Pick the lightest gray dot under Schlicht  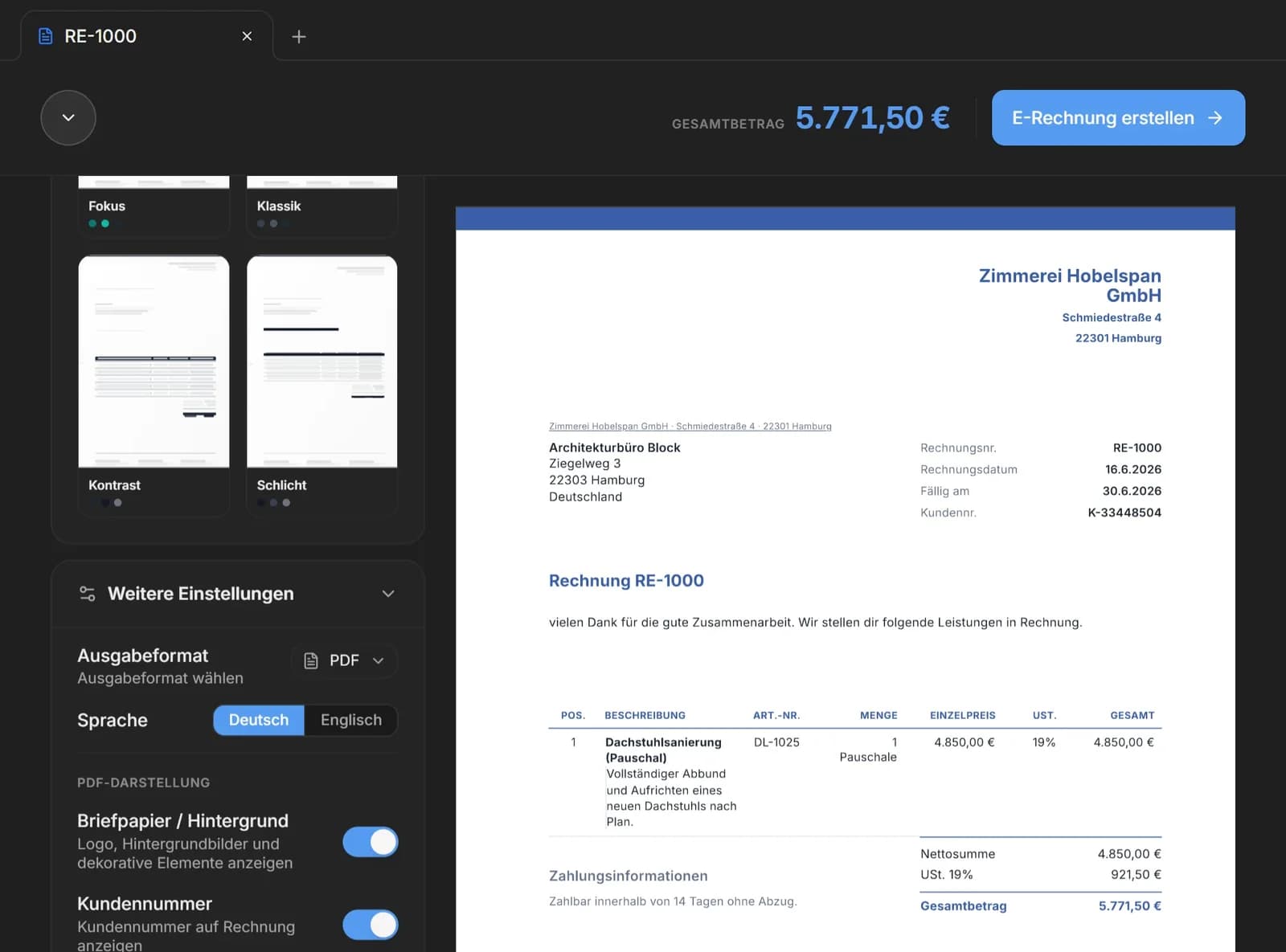[x=286, y=503]
